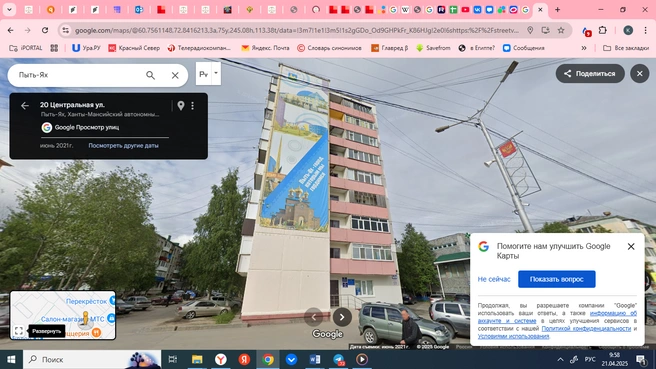This screenshot has width=656, height=369.
Task: Switch the РУС input language indicator
Action: coord(590,359)
